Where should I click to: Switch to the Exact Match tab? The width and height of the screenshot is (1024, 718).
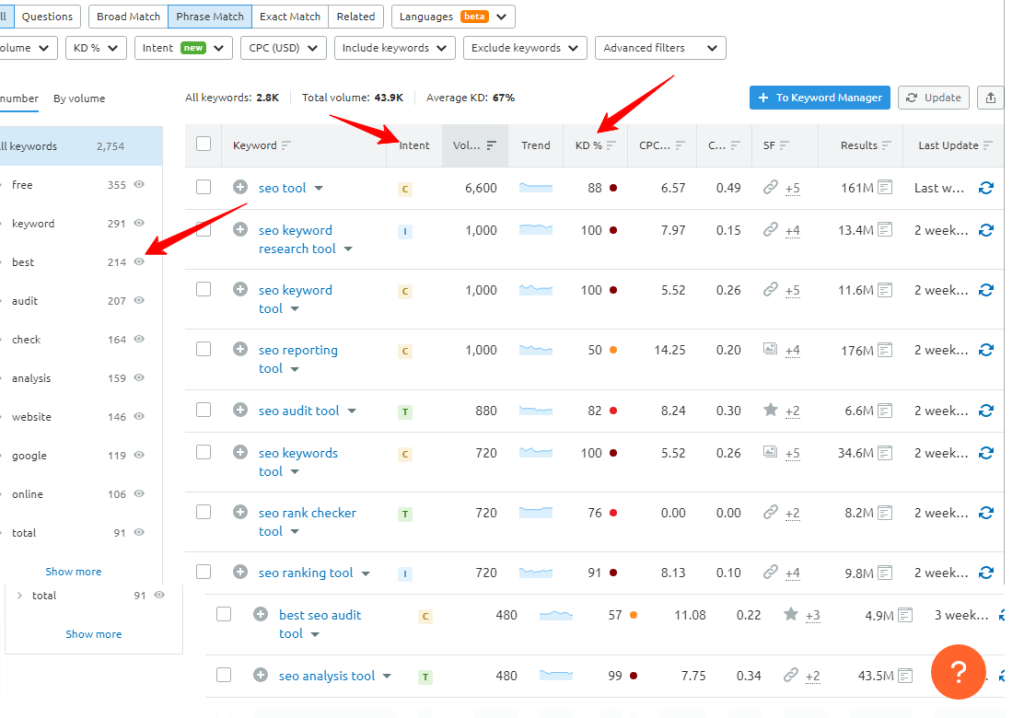(x=289, y=16)
